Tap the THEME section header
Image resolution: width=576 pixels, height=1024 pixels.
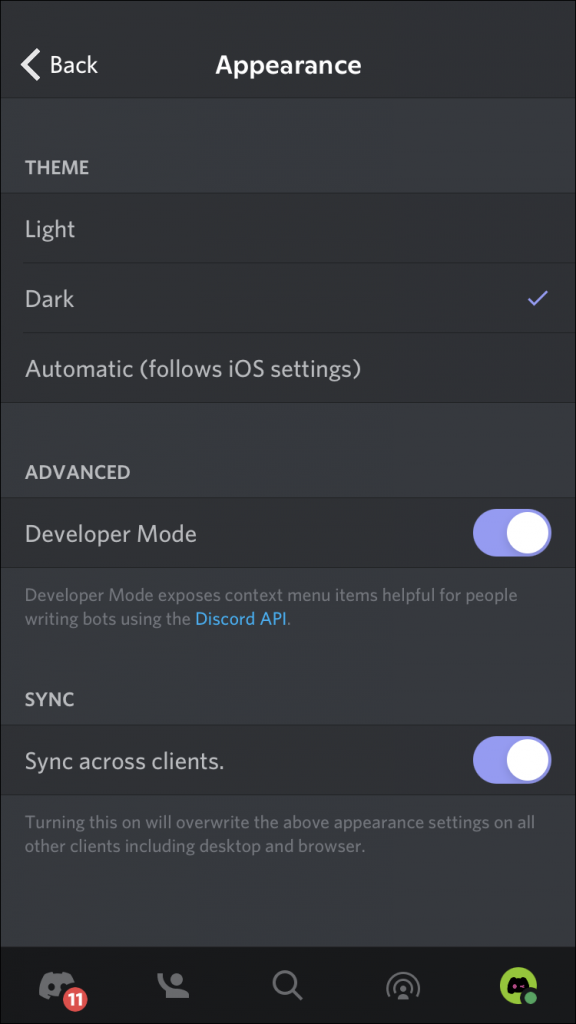pos(57,168)
